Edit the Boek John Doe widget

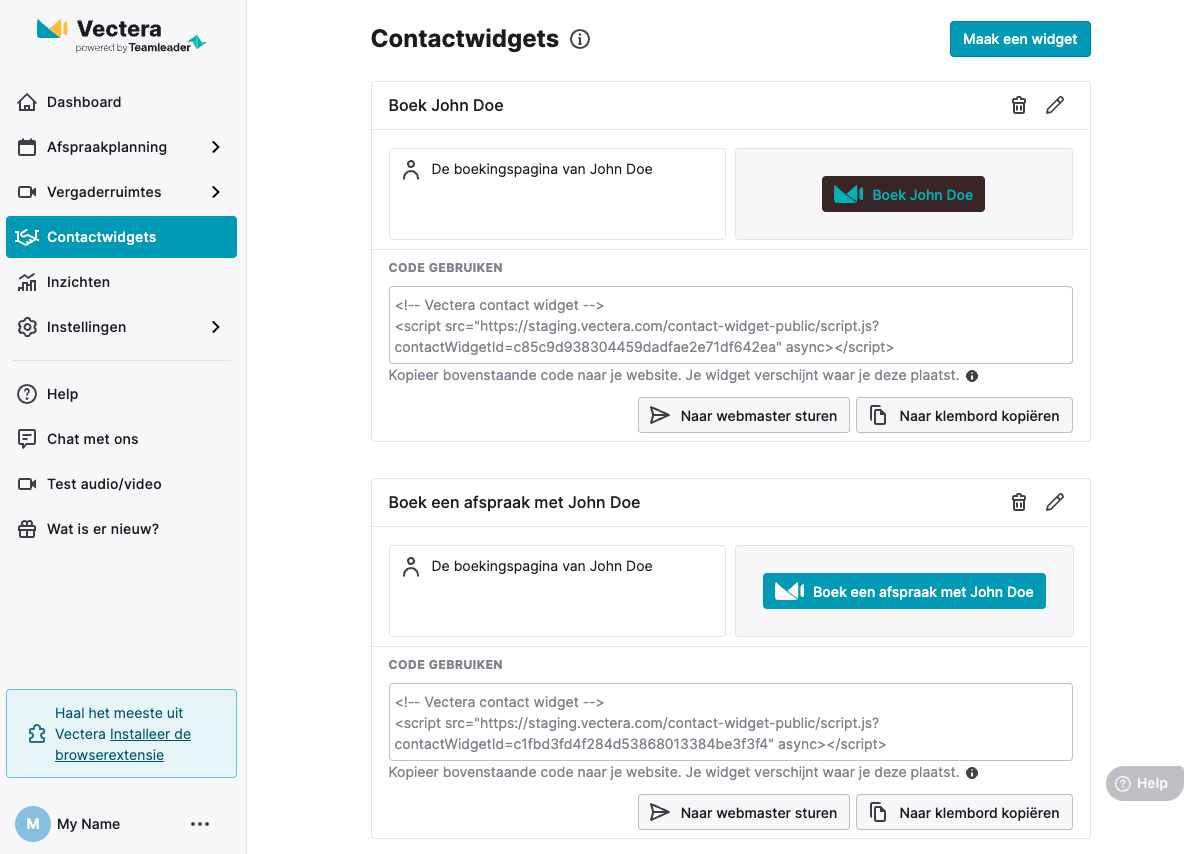pos(1055,106)
